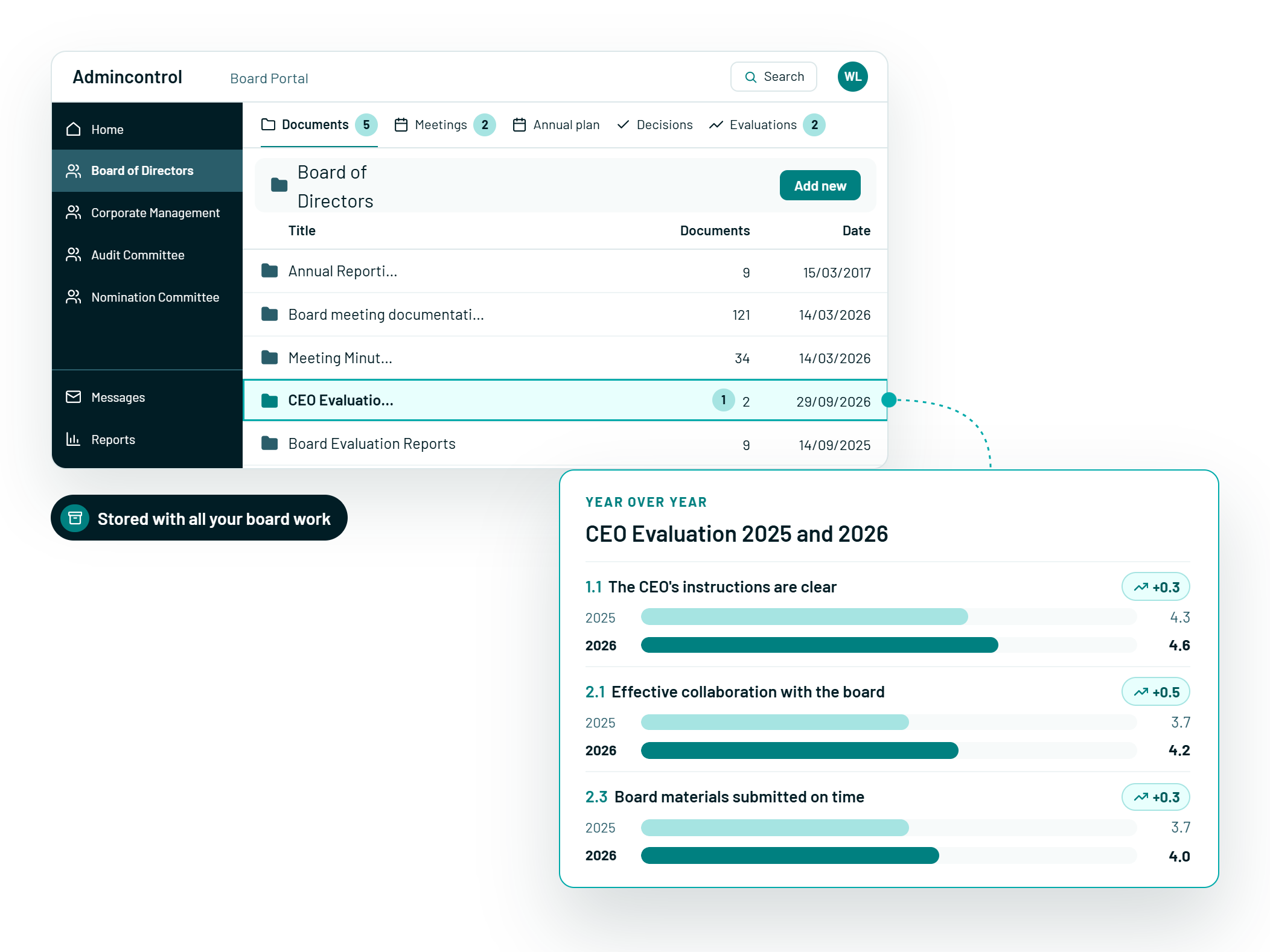This screenshot has height=952, width=1270.
Task: Click the Board of Directors people icon
Action: 73,171
